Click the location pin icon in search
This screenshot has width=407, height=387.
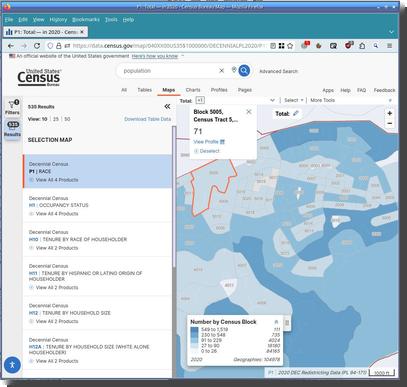point(234,70)
